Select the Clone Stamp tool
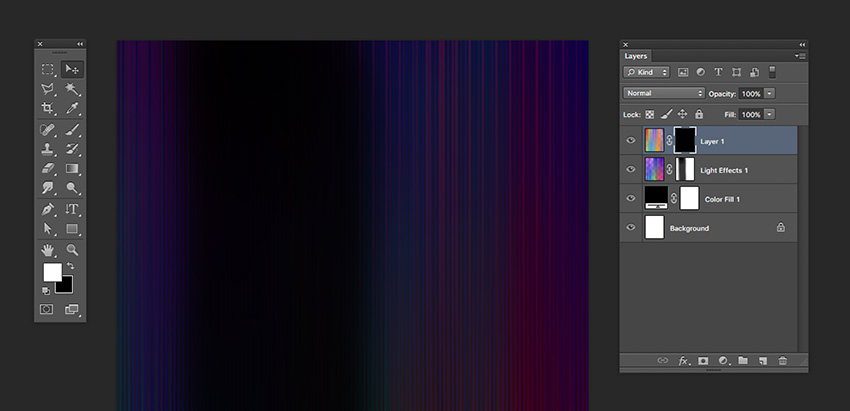This screenshot has height=411, width=850. pos(48,149)
